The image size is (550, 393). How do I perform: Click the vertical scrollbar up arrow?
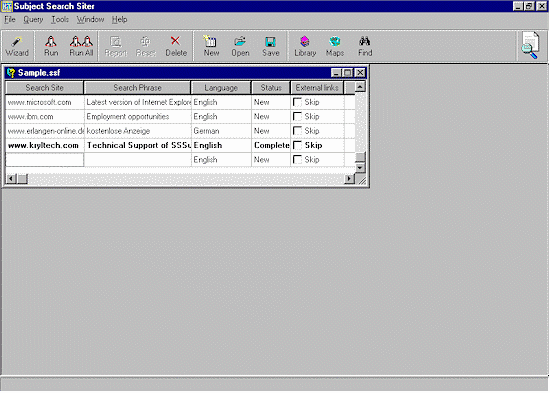[360, 87]
